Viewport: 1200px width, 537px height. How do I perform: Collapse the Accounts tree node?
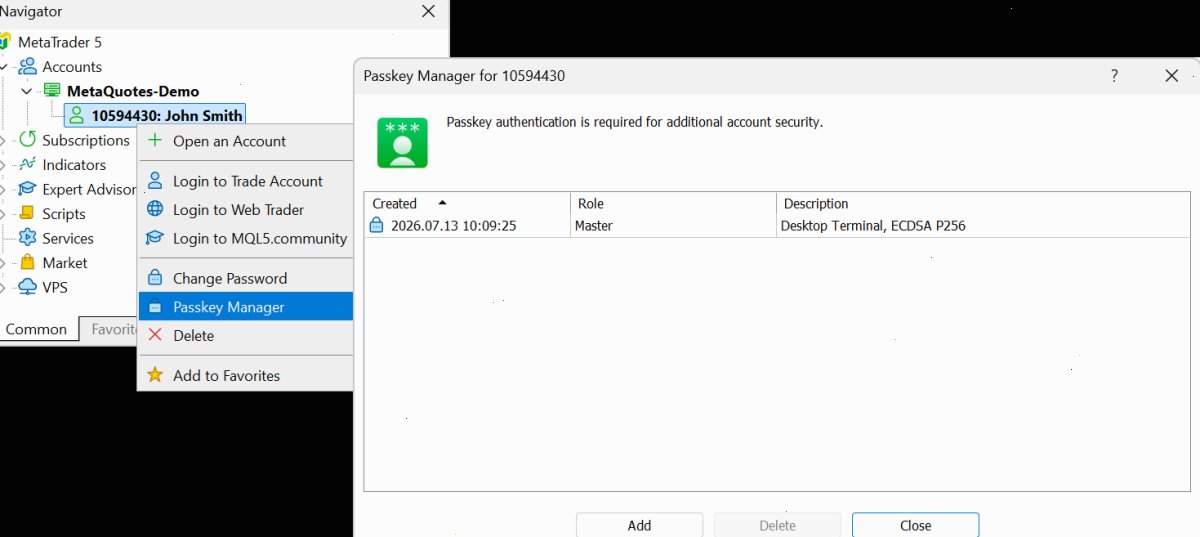tap(5, 67)
